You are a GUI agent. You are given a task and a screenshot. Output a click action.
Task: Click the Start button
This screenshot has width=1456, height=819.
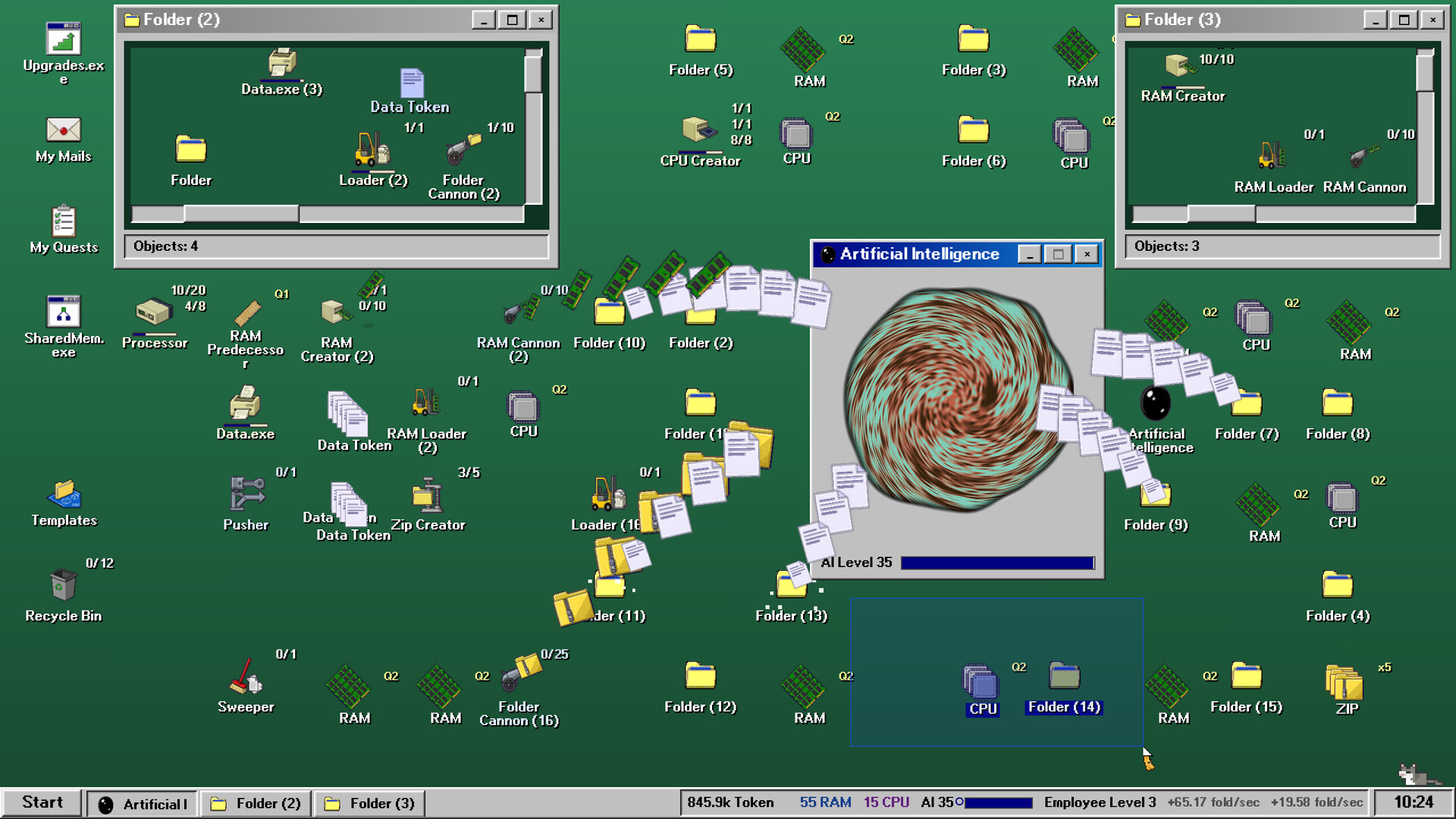coord(42,802)
